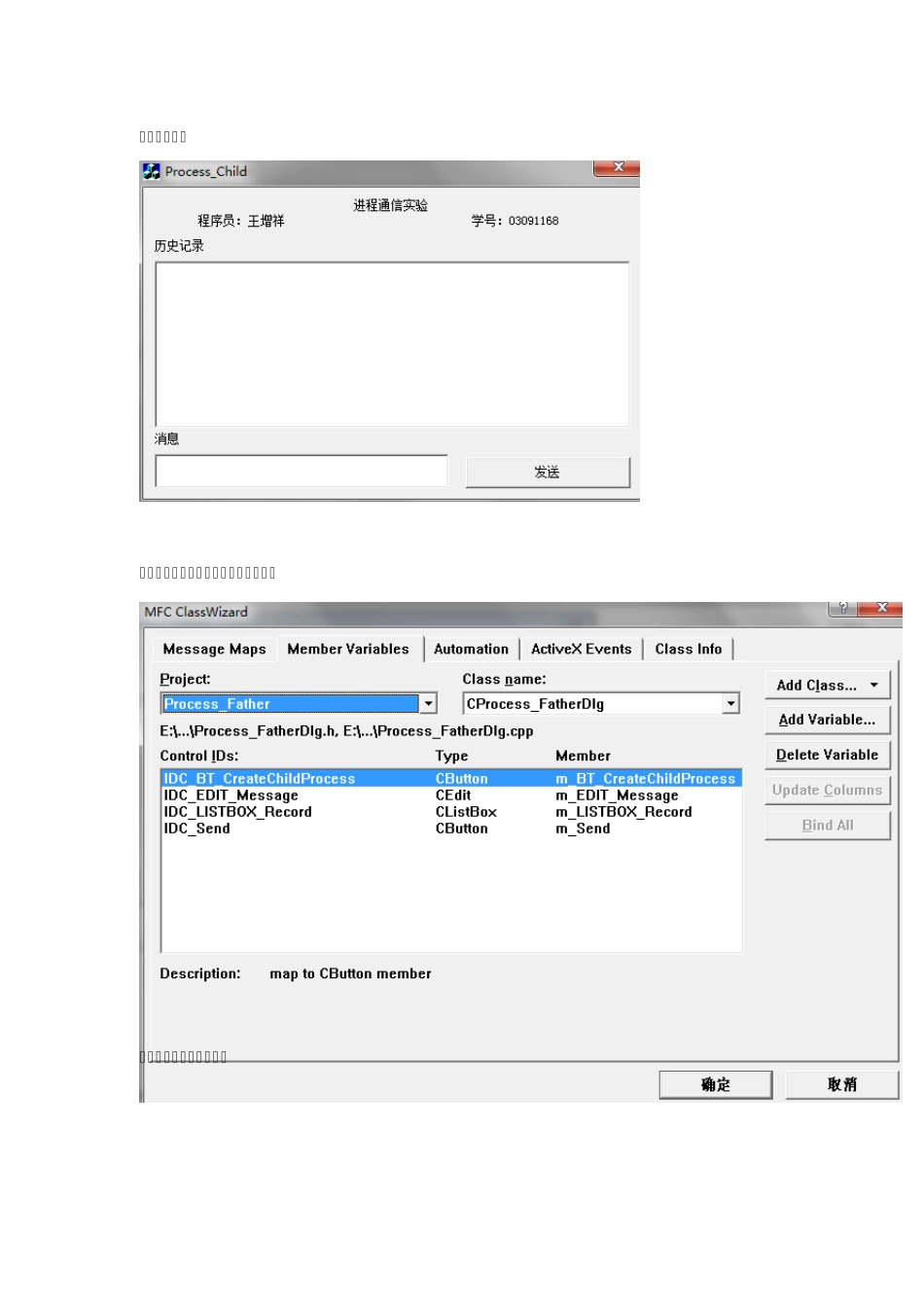Viewport: 924px width, 1307px height.
Task: Close the MFC ClassWizard dialog
Action: 881,608
